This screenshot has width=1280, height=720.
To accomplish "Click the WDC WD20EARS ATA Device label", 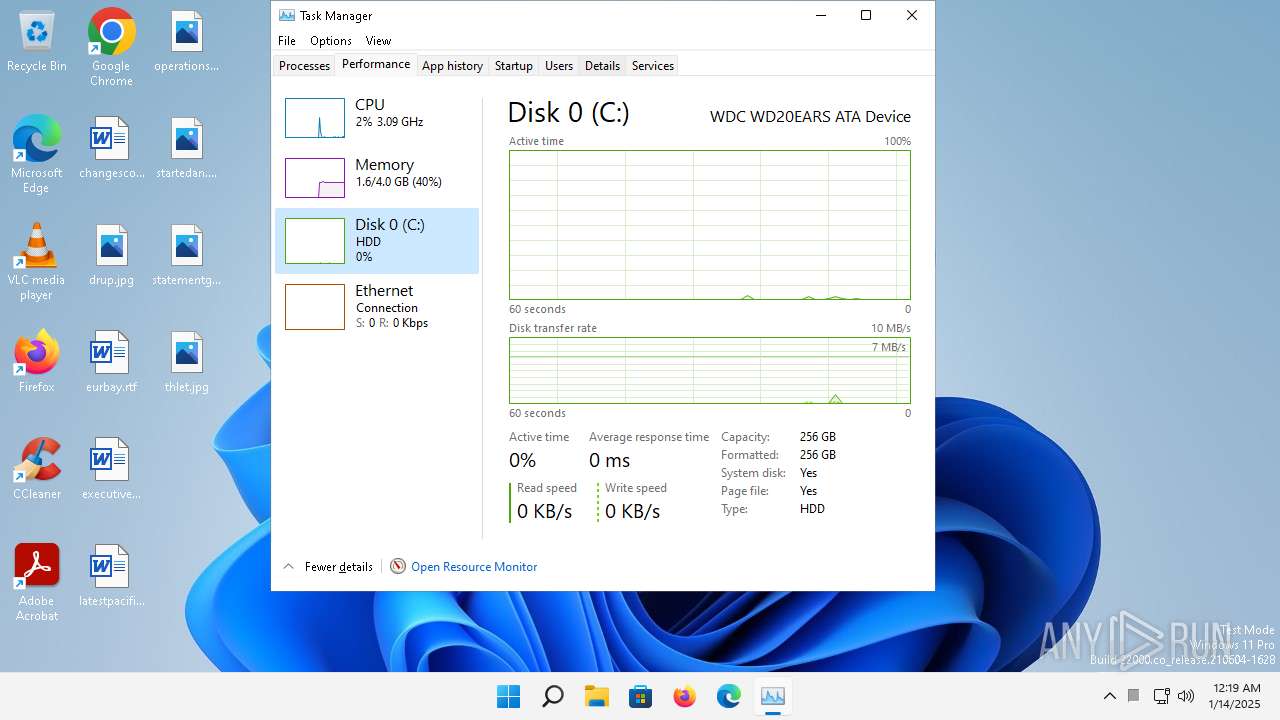I will pos(810,117).
